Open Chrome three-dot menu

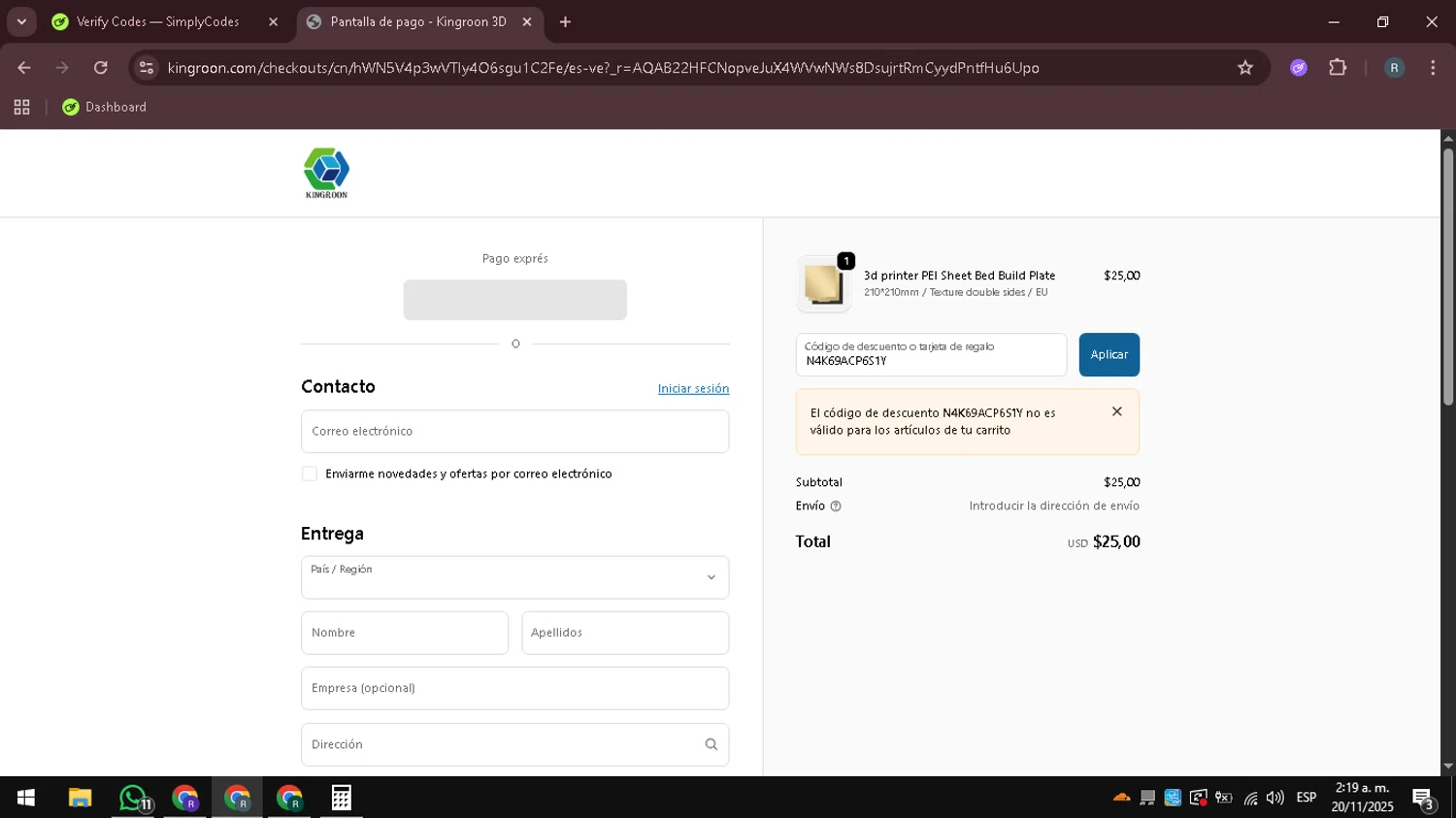pos(1433,68)
